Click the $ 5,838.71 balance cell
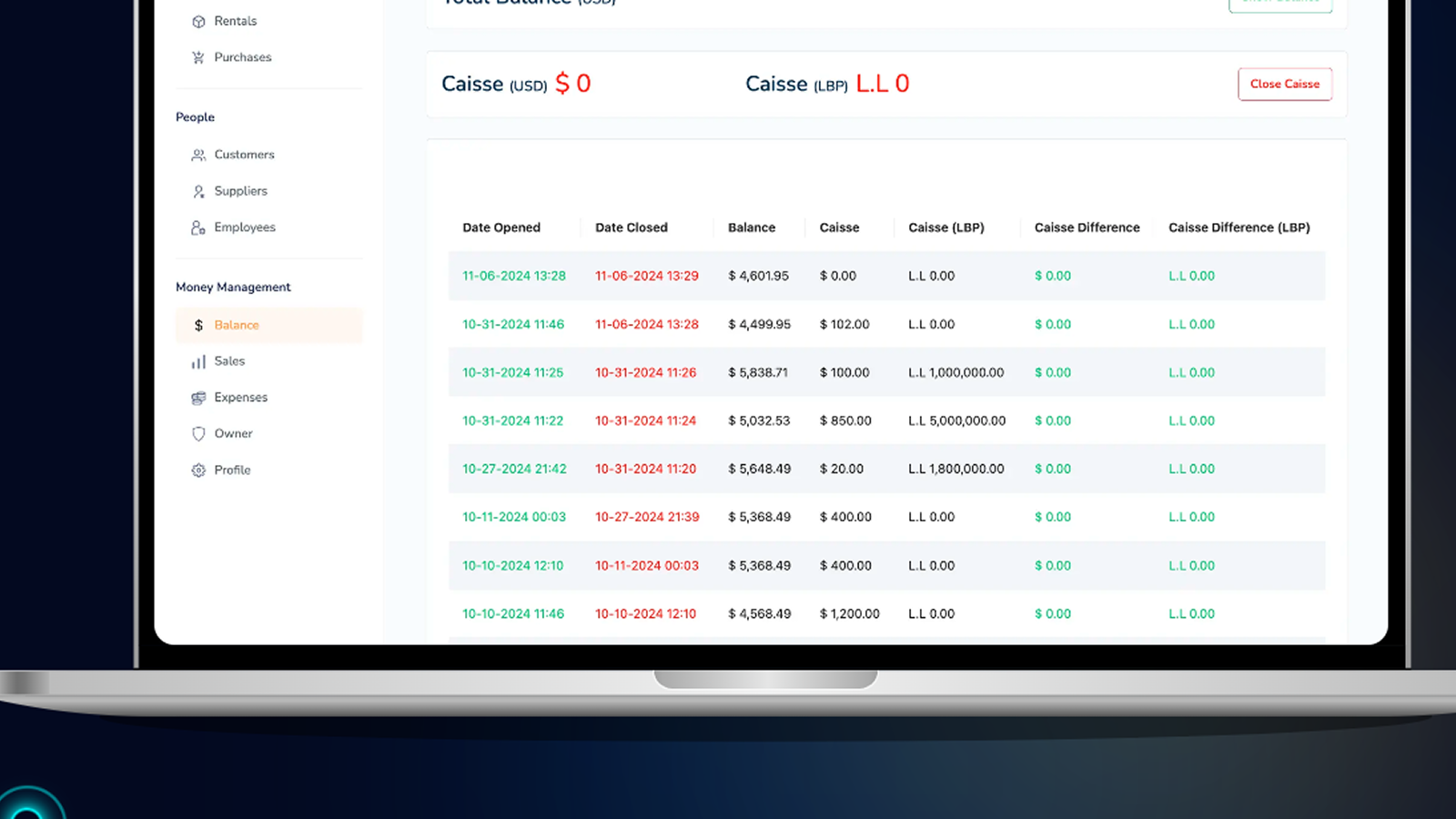The width and height of the screenshot is (1456, 819). (758, 372)
